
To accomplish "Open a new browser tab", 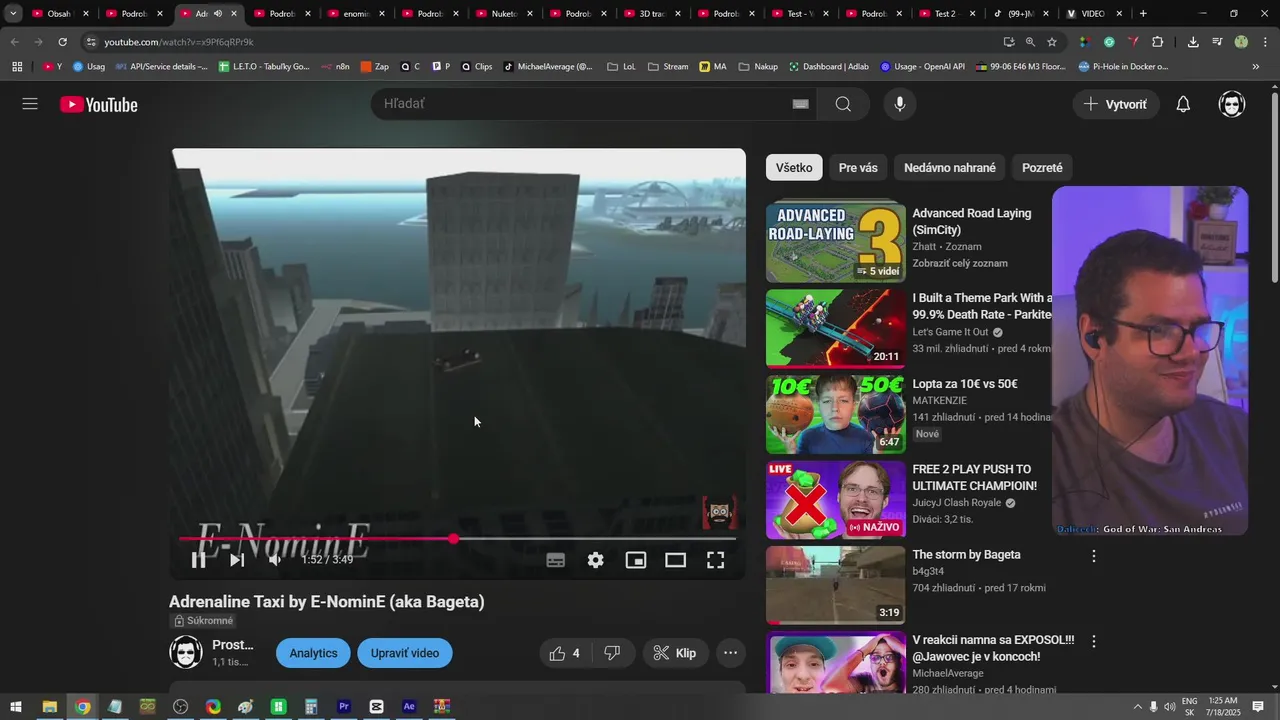I will point(1143,14).
